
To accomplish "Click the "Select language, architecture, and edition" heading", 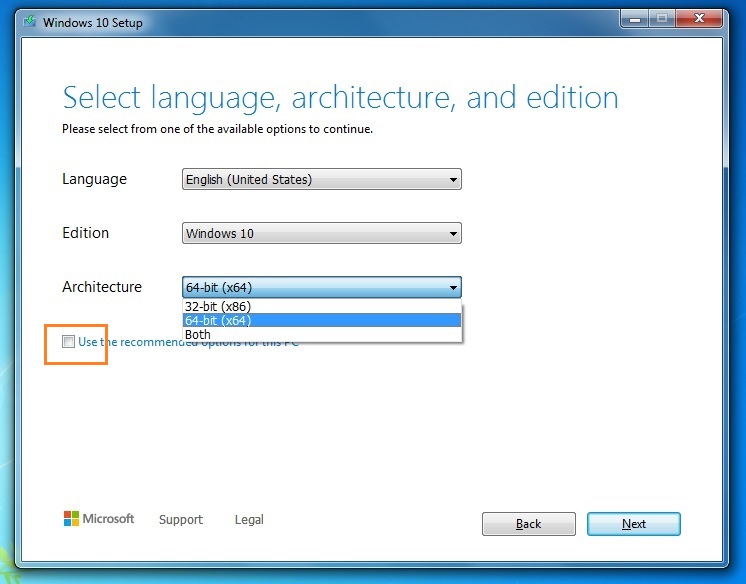I will [x=340, y=98].
